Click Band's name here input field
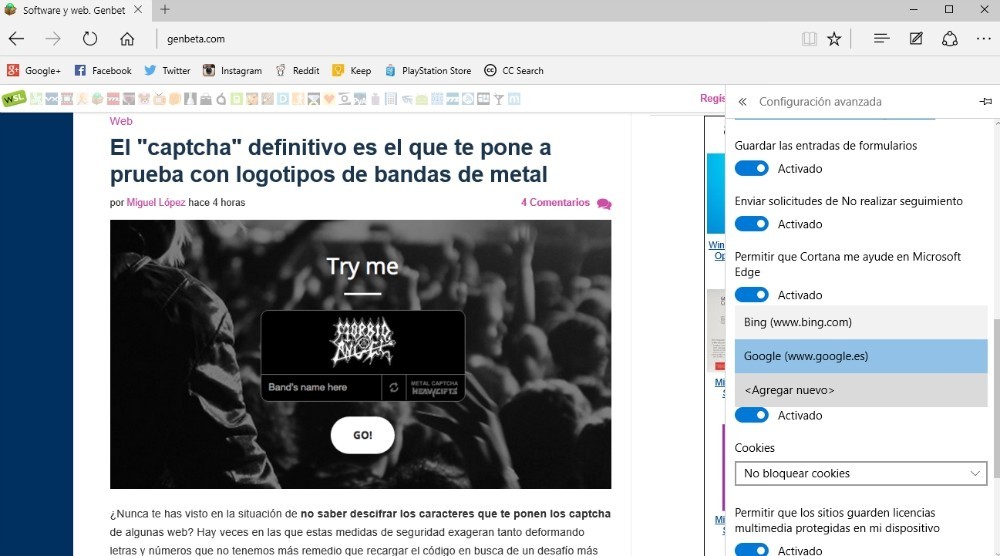This screenshot has height=556, width=1000. point(321,387)
